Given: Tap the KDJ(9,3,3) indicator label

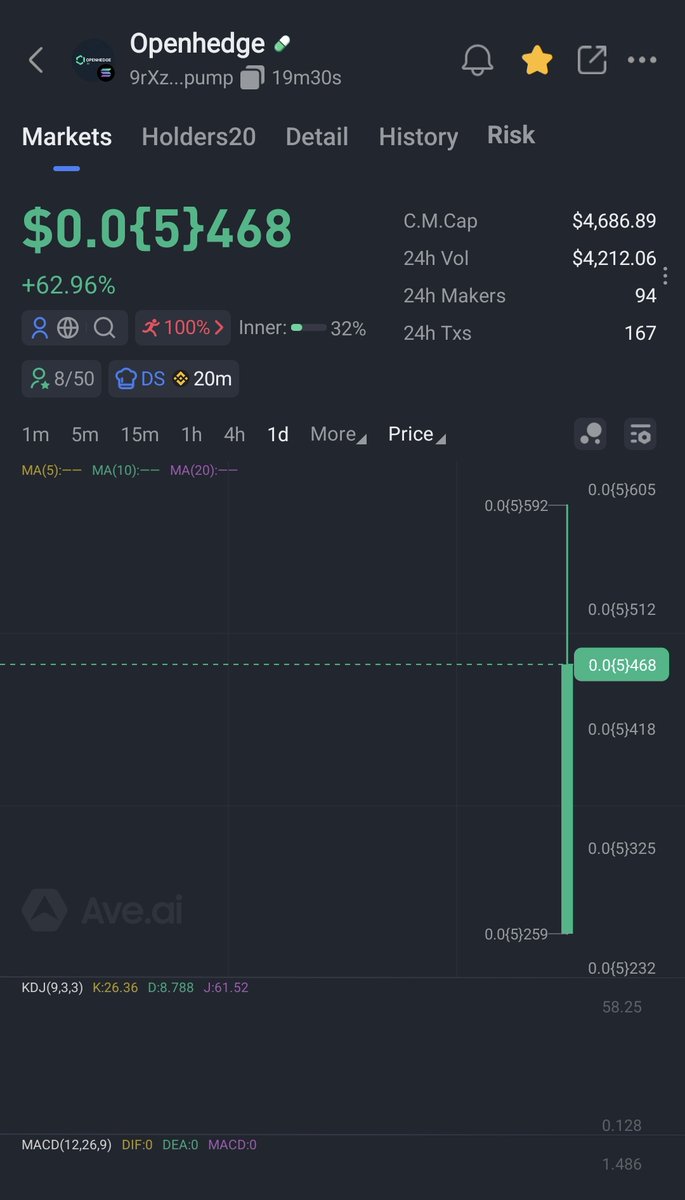Looking at the screenshot, I should click(x=54, y=988).
